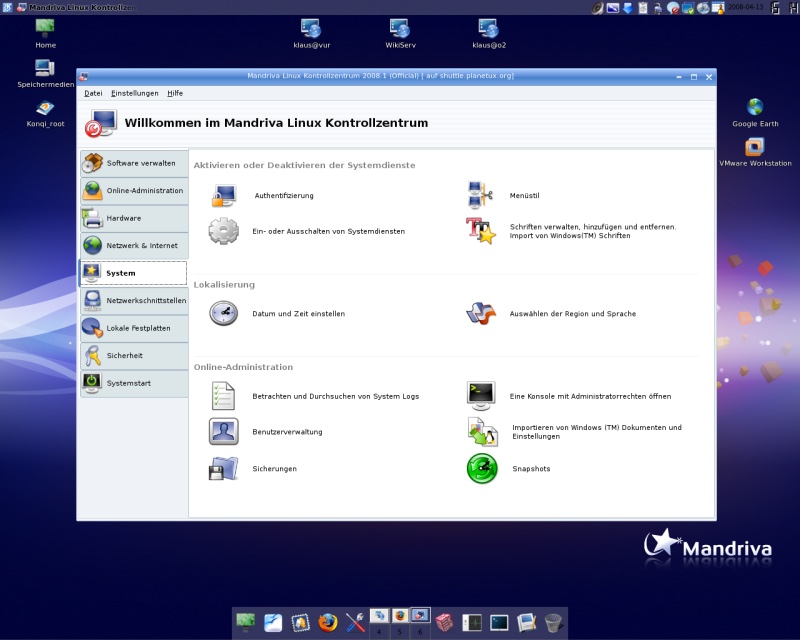
Task: Click the WikiServ desktop shortcut
Action: [400, 34]
